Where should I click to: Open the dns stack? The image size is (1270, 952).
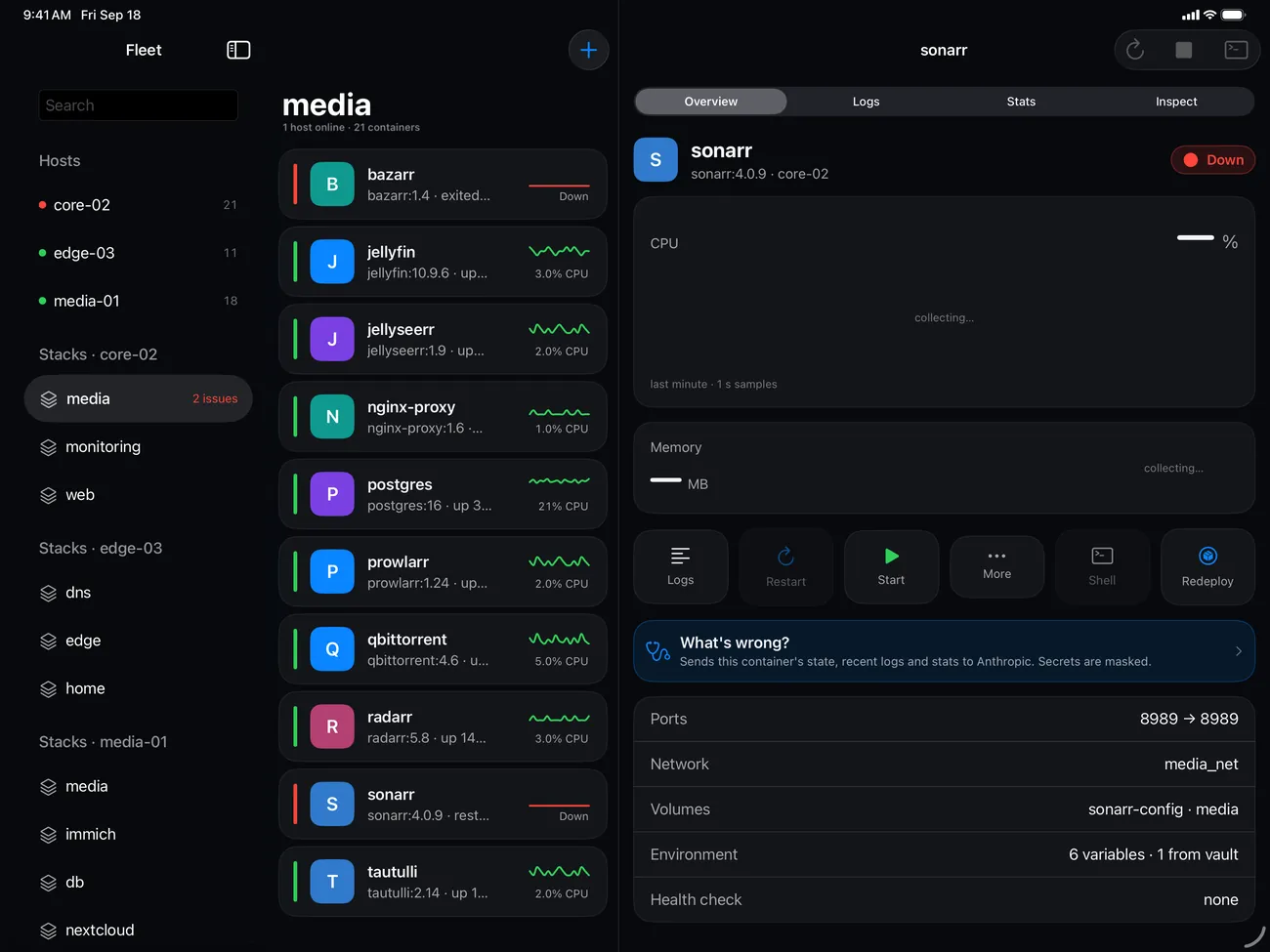tap(138, 593)
